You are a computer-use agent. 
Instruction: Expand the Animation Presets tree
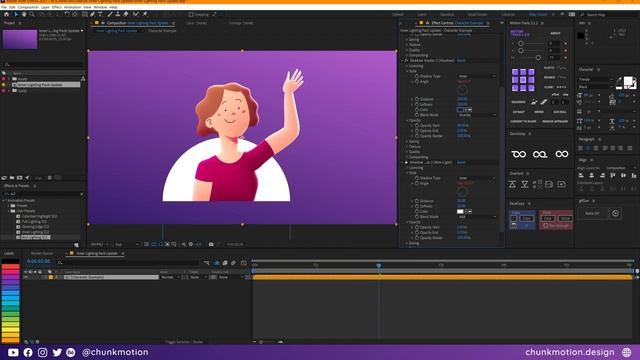click(4, 201)
